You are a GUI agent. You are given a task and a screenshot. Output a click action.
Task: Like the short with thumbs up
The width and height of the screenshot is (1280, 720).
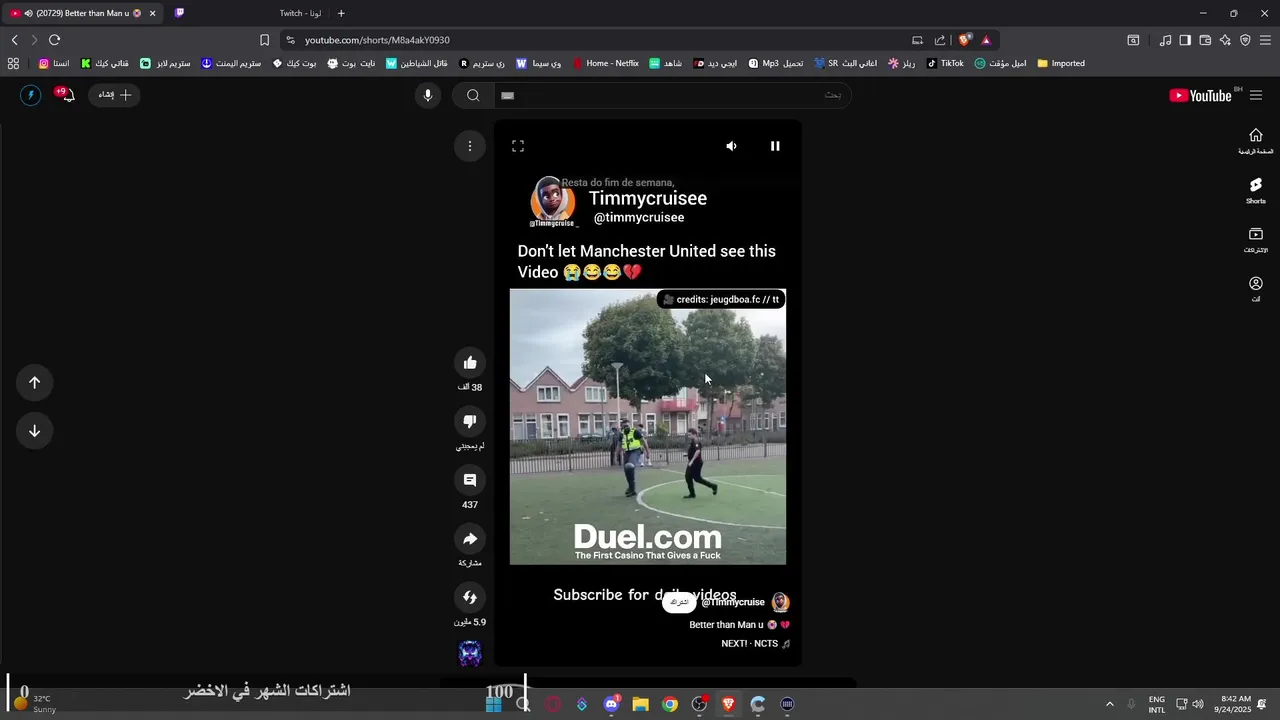pos(470,362)
